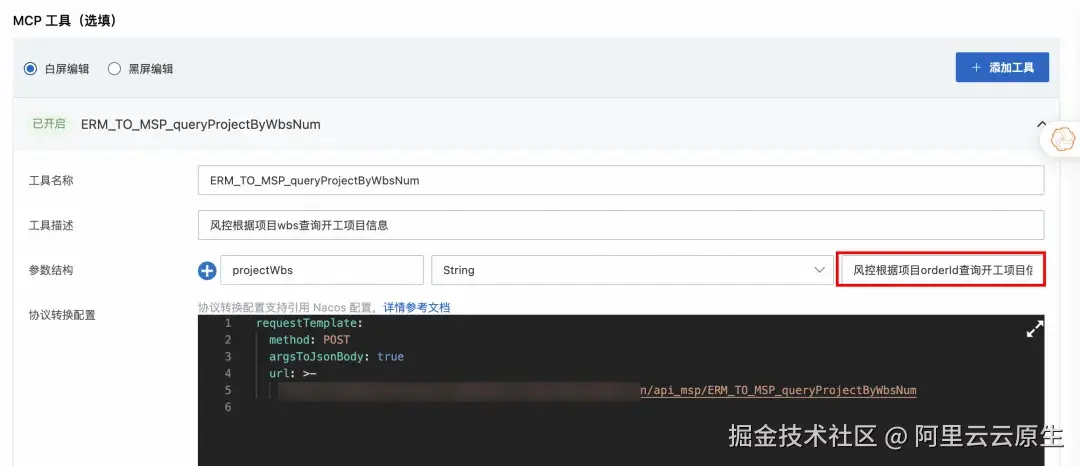Click the 协议转换配置 label
Screen dimensions: 1080x466
tap(62, 315)
